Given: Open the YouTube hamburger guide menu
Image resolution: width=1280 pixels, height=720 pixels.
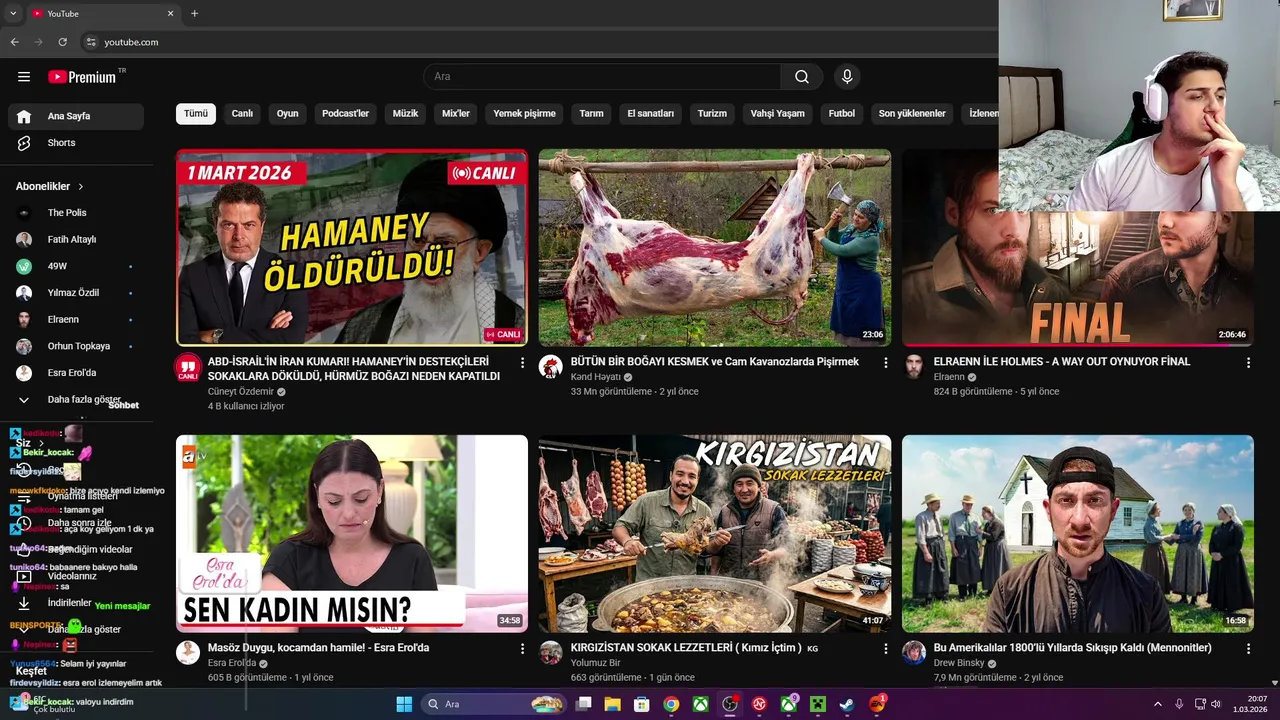Looking at the screenshot, I should [x=24, y=77].
